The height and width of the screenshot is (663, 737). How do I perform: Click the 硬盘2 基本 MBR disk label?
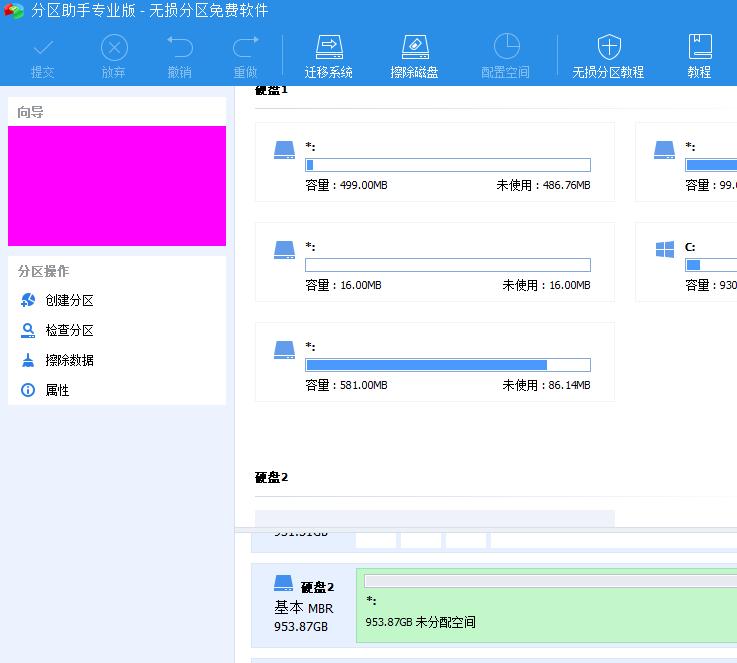(304, 606)
